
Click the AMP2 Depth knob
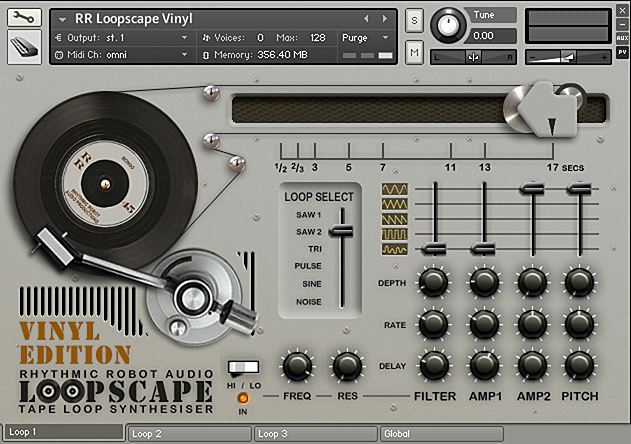coord(532,283)
